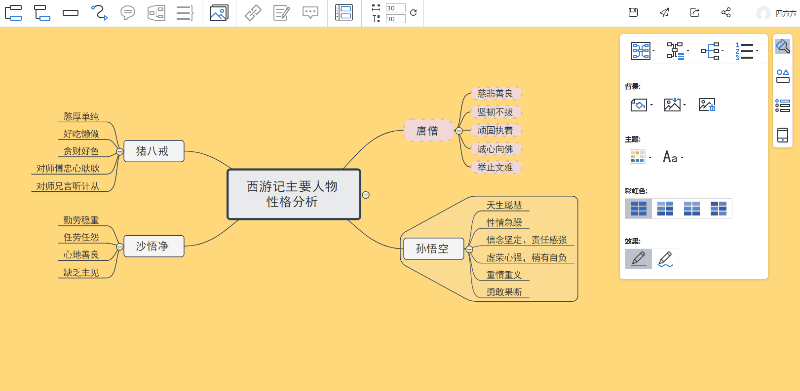The image size is (800, 391).
Task: Click the horizontal spacing input field
Action: coord(396,8)
